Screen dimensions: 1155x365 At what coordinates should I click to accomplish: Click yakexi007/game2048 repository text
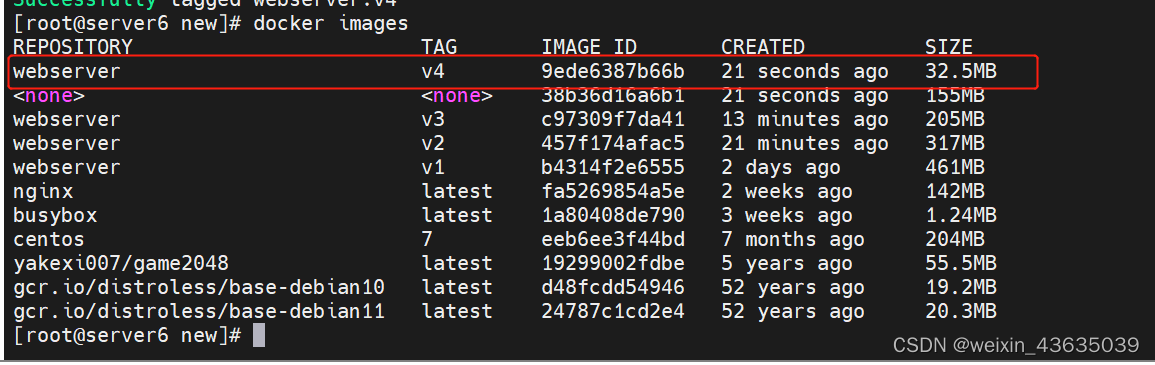[x=121, y=263]
